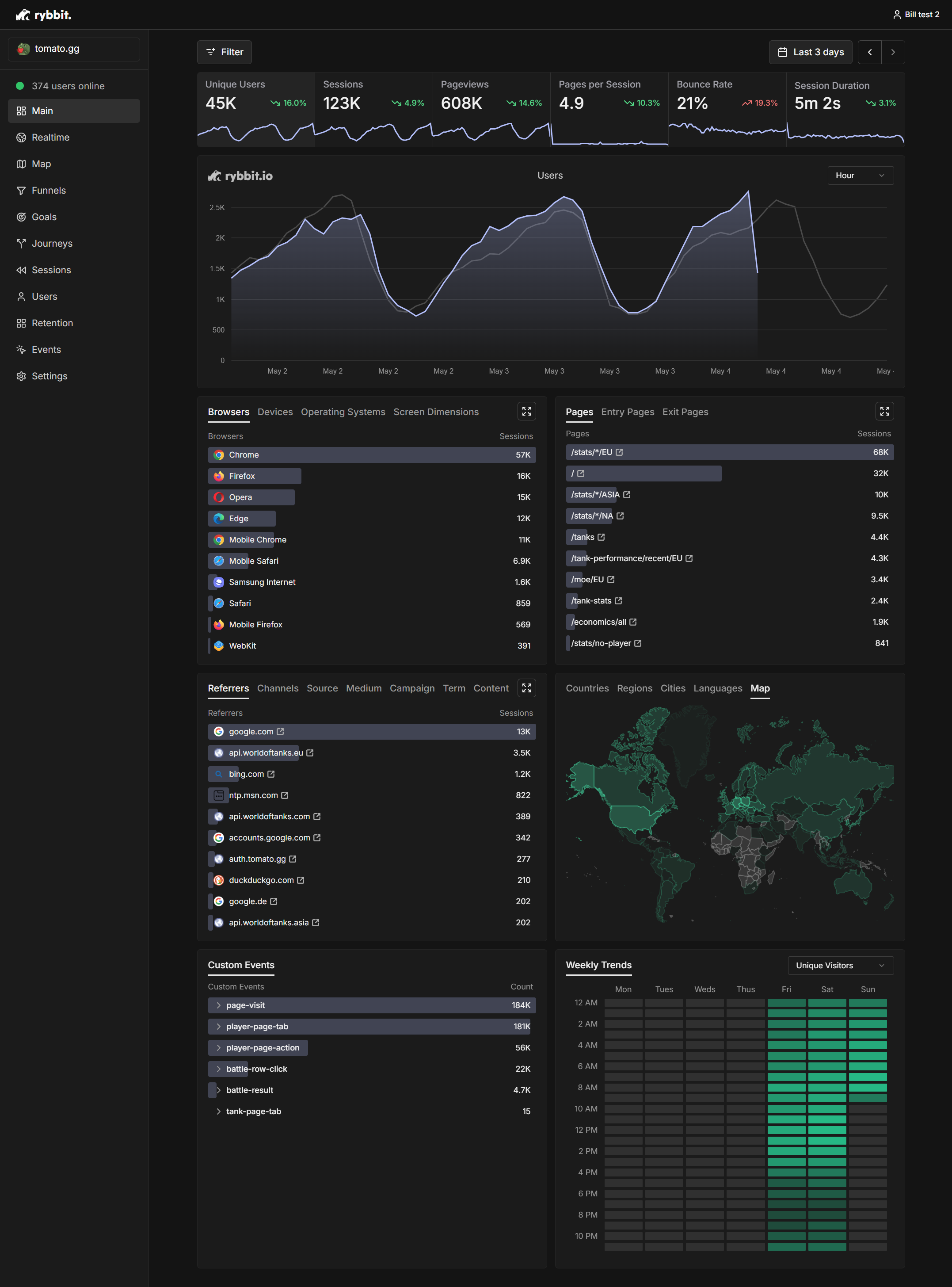Expand the Referrers panel fullscreen
Screen dimensions: 952x1287
pos(526,687)
